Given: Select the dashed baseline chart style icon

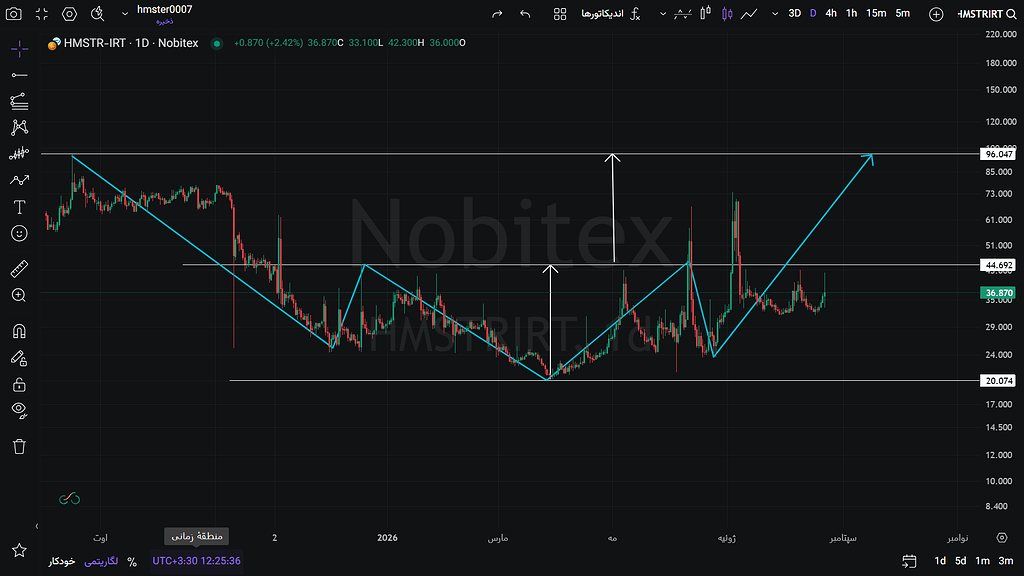Looking at the screenshot, I should (x=682, y=14).
